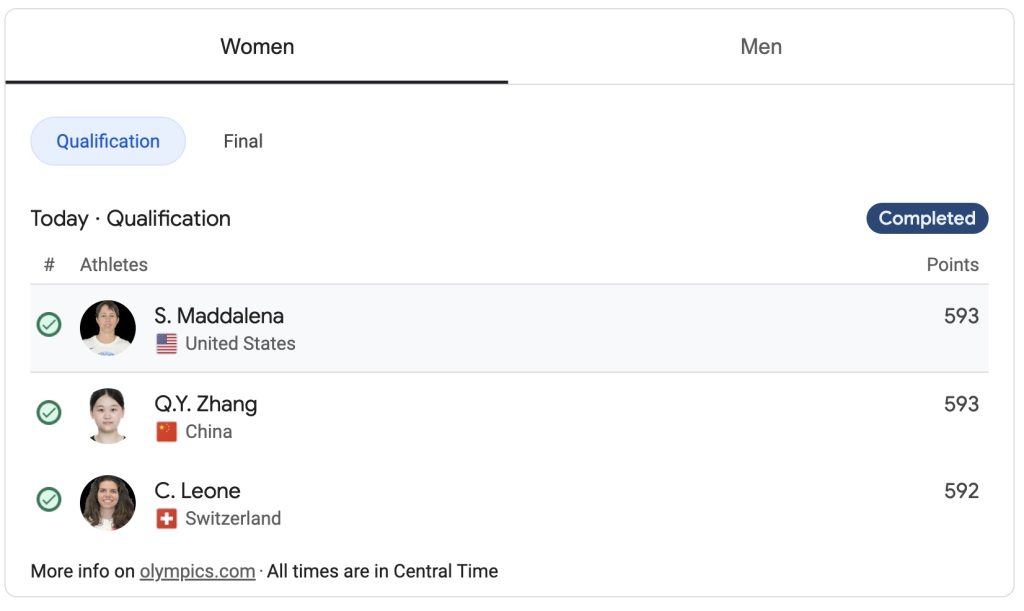The height and width of the screenshot is (611, 1024).
Task: Click the Completed status badge
Action: point(927,218)
